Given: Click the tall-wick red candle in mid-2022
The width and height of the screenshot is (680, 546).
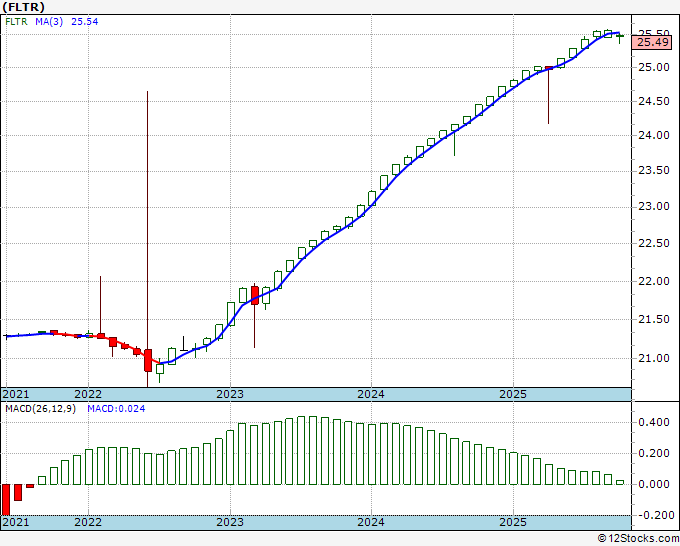Looking at the screenshot, I should [147, 360].
